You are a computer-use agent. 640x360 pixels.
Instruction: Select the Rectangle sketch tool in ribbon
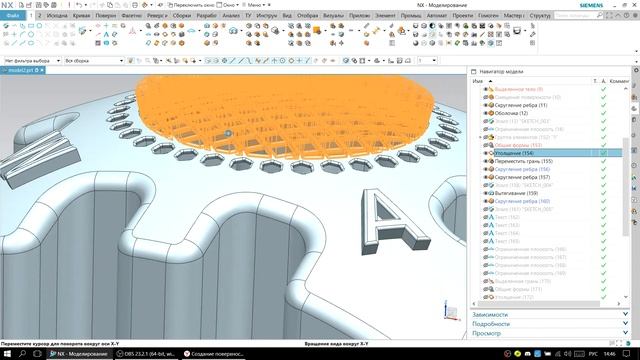(x=31, y=26)
